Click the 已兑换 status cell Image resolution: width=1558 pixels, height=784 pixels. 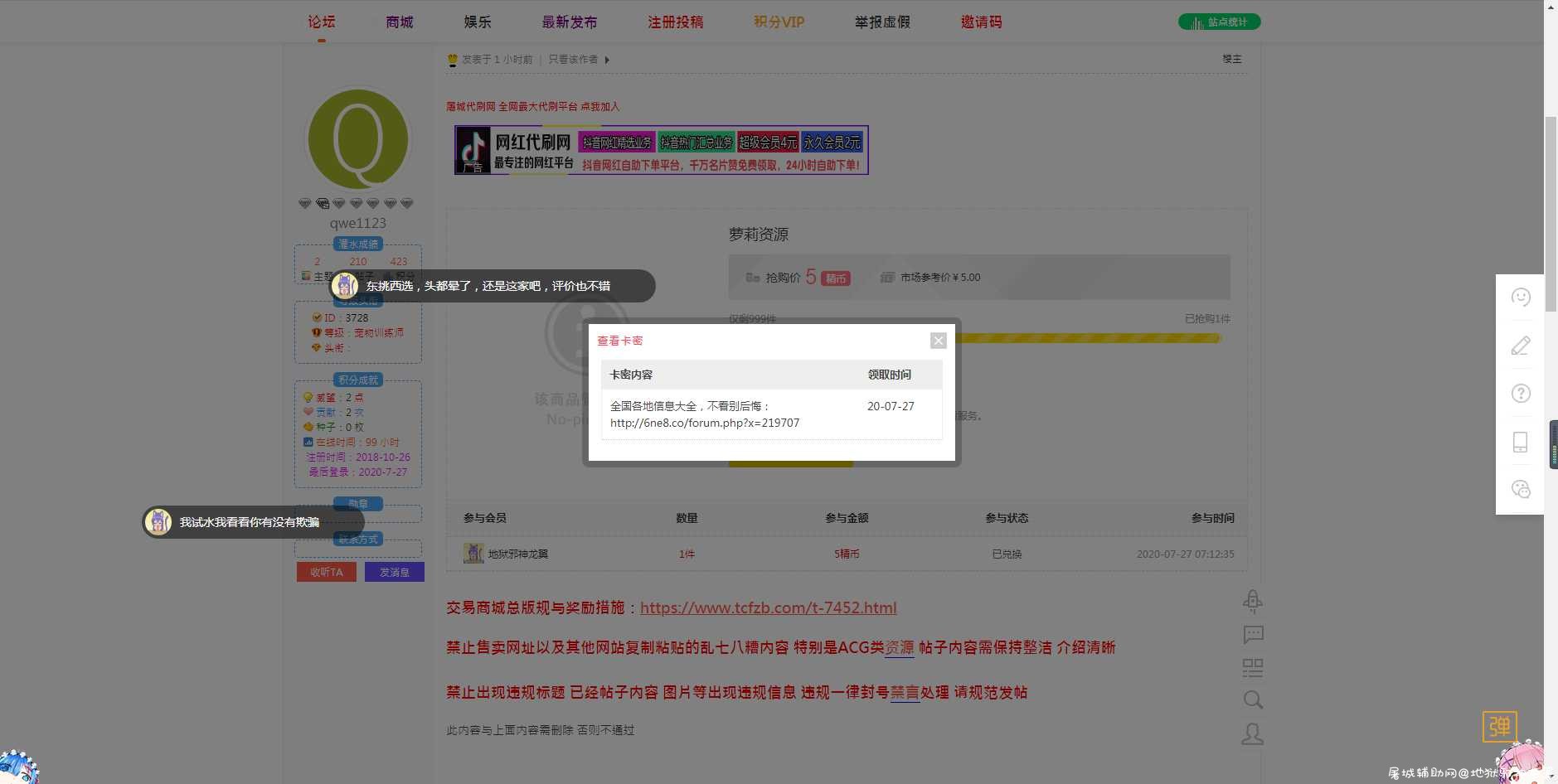tap(1007, 554)
